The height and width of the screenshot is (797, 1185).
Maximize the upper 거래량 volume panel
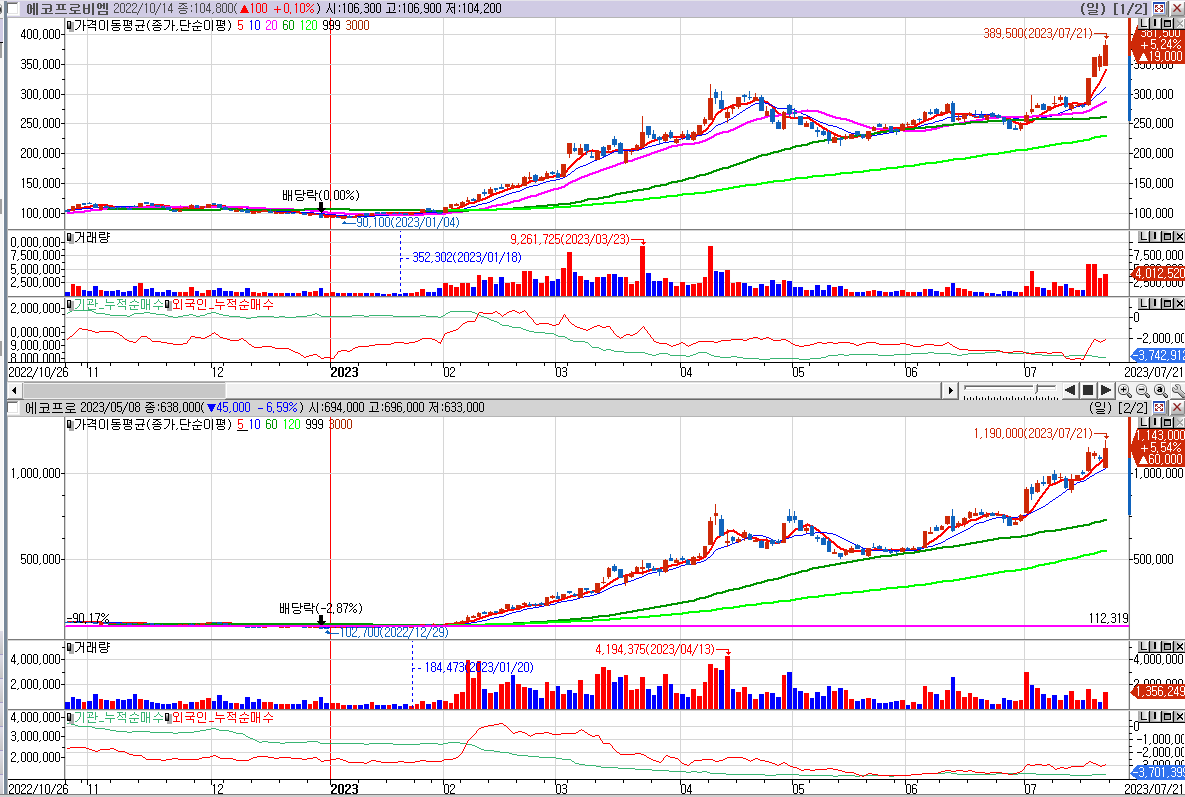[1165, 237]
